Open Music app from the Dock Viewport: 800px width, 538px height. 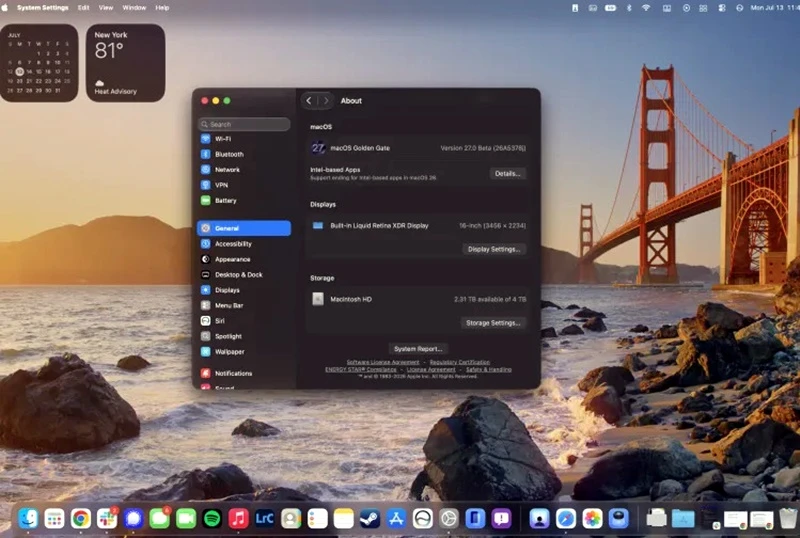click(x=238, y=519)
